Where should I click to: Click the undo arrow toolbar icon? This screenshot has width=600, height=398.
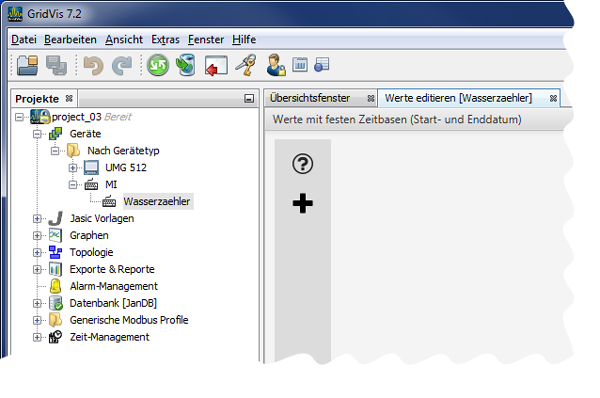coord(93,65)
